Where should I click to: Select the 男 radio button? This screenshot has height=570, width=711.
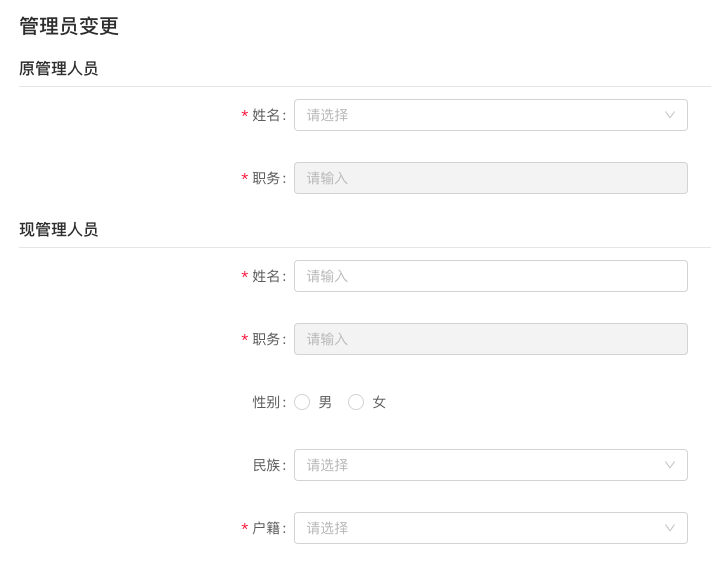[x=302, y=402]
